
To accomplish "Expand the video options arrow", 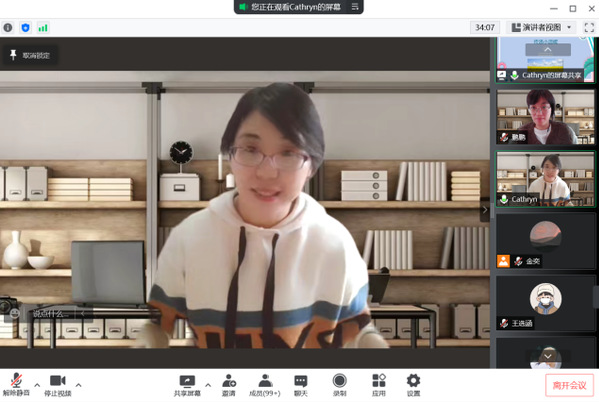I will [78, 385].
